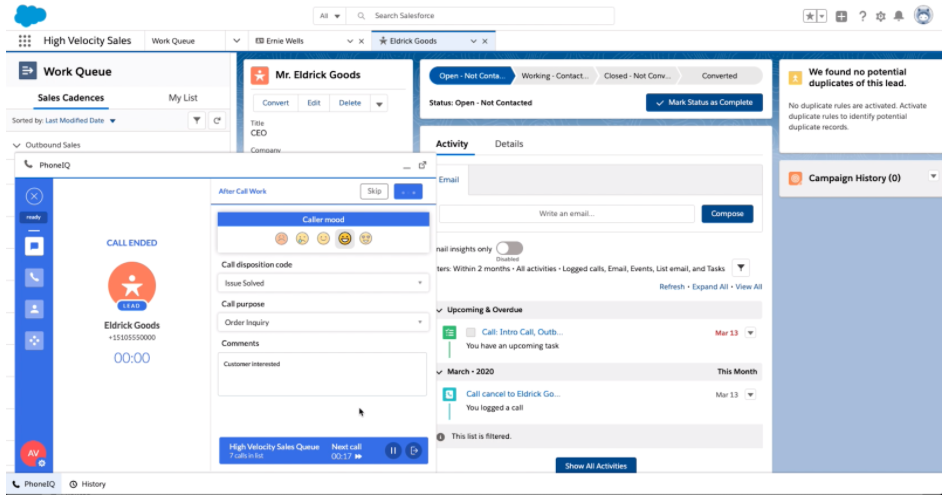Screen dimensions: 947x501
Task: Open the AV agent settings avatar
Action: [x=33, y=454]
